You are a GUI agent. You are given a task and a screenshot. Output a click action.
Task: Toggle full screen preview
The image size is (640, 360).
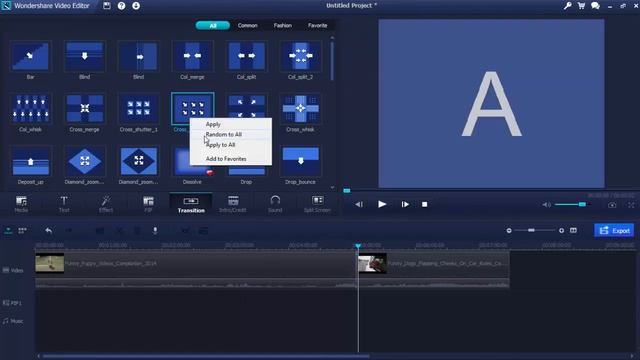point(631,205)
